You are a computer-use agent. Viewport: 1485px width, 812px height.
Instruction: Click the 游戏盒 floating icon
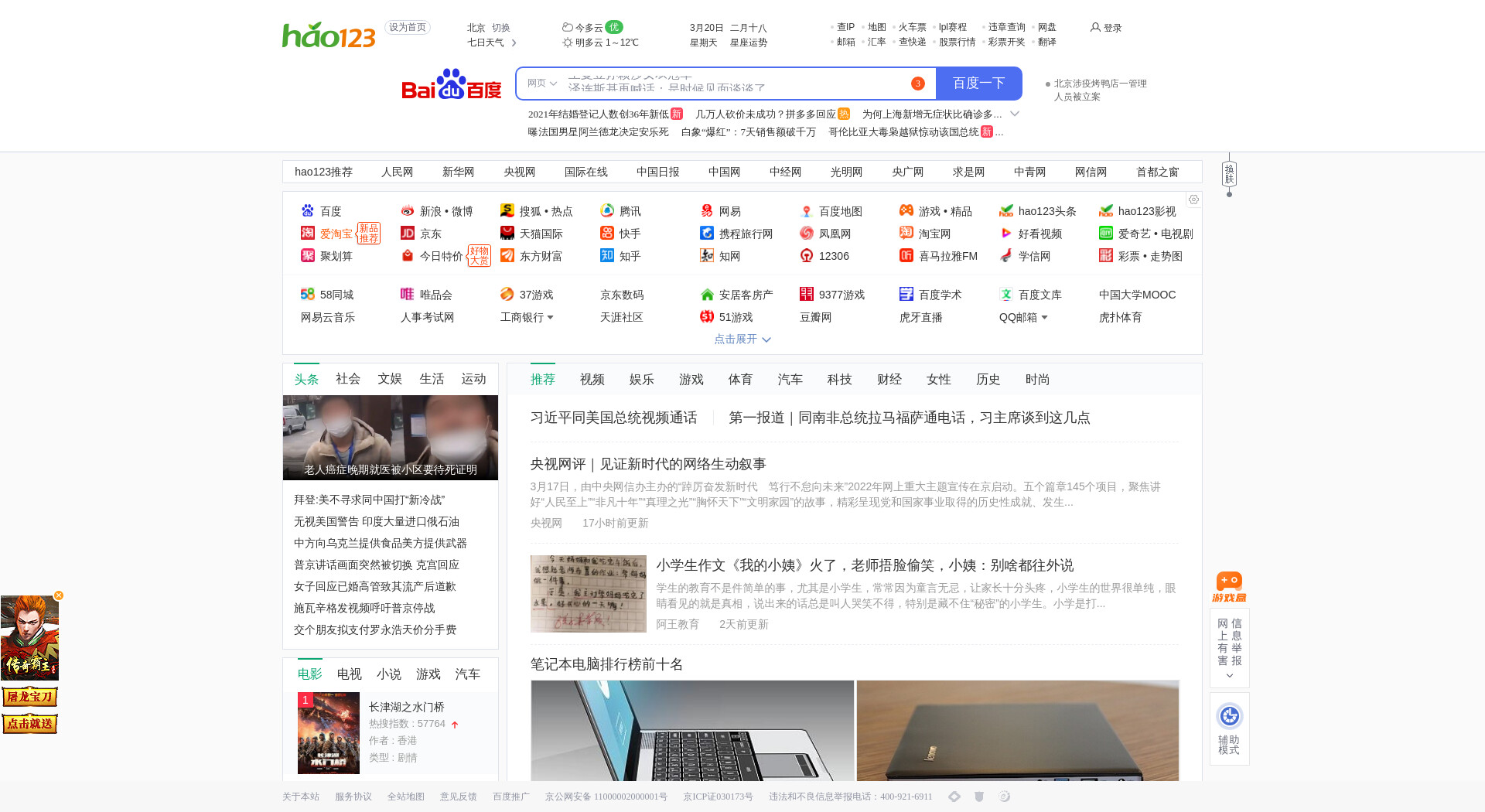[x=1229, y=588]
